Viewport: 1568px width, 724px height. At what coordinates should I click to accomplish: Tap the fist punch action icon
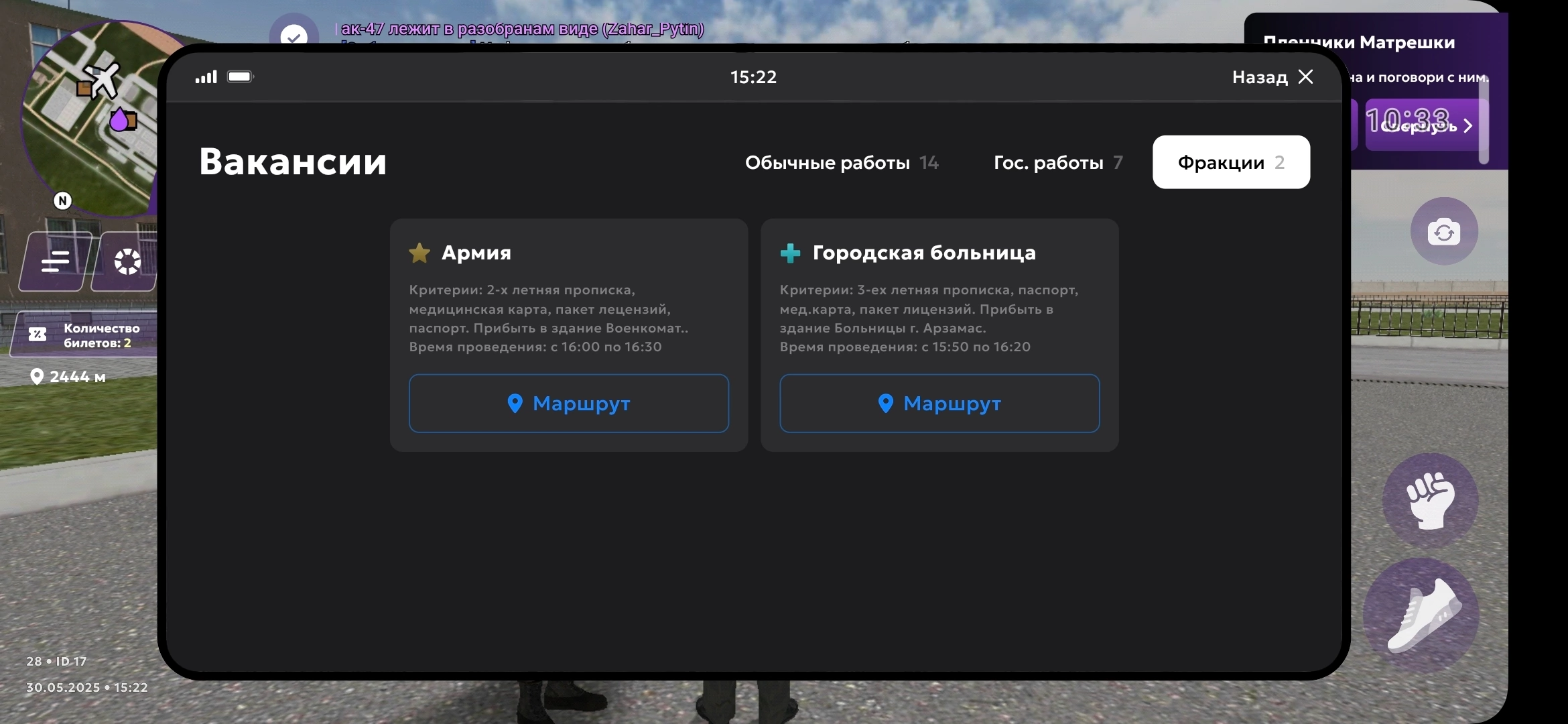(1430, 500)
